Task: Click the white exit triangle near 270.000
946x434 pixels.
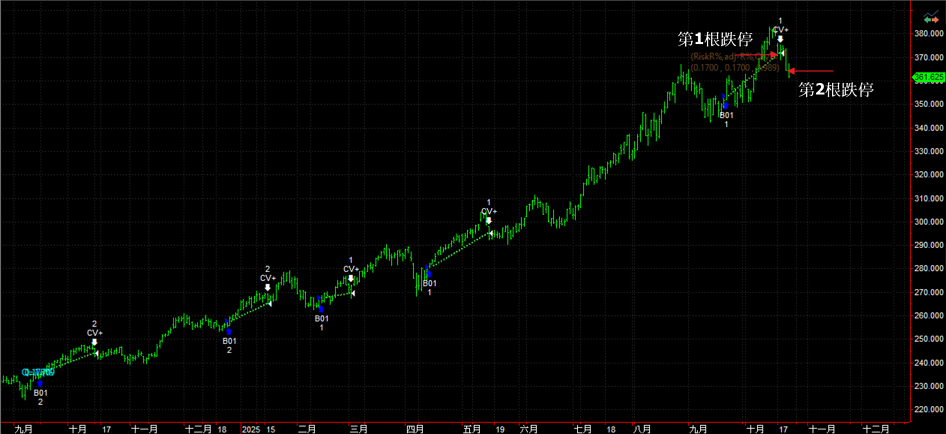Action: [x=353, y=293]
